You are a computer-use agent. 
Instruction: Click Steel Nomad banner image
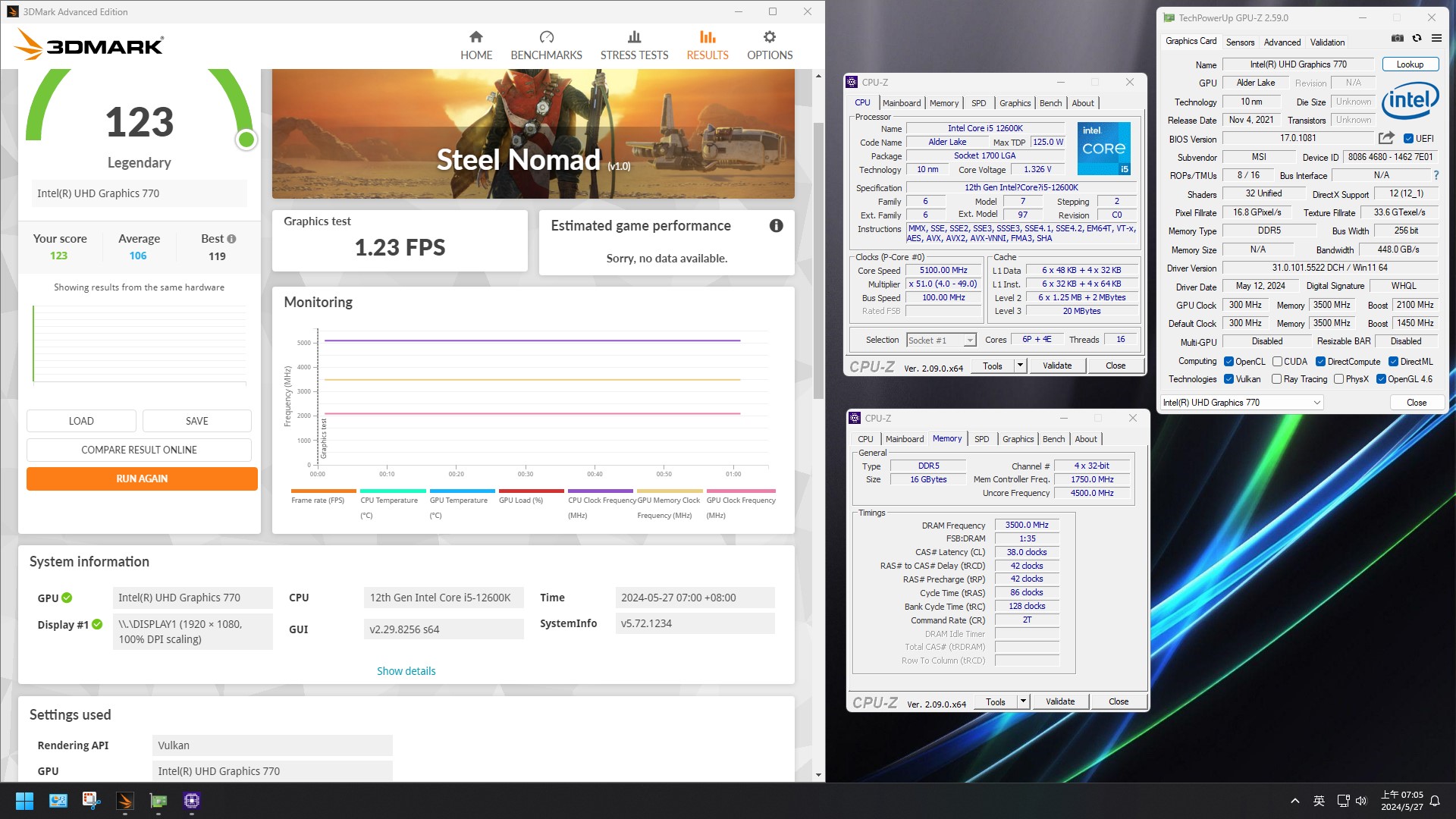pos(533,133)
